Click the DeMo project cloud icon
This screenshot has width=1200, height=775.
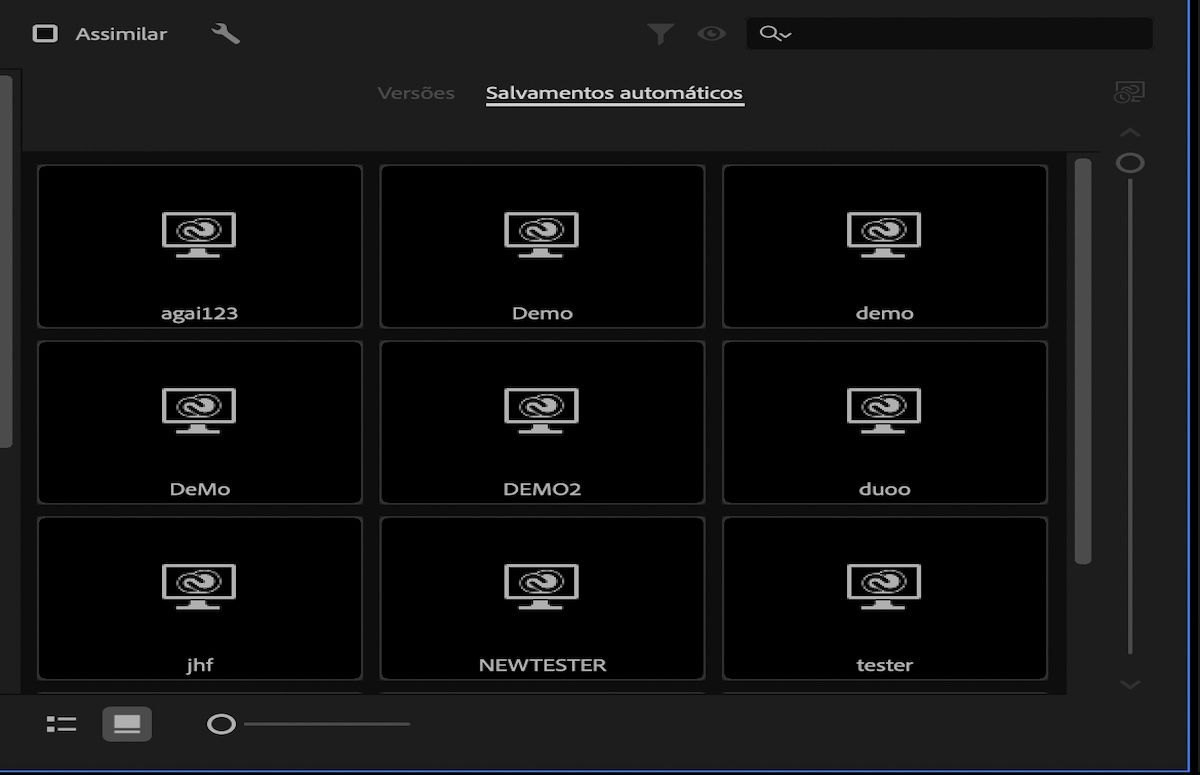point(199,410)
